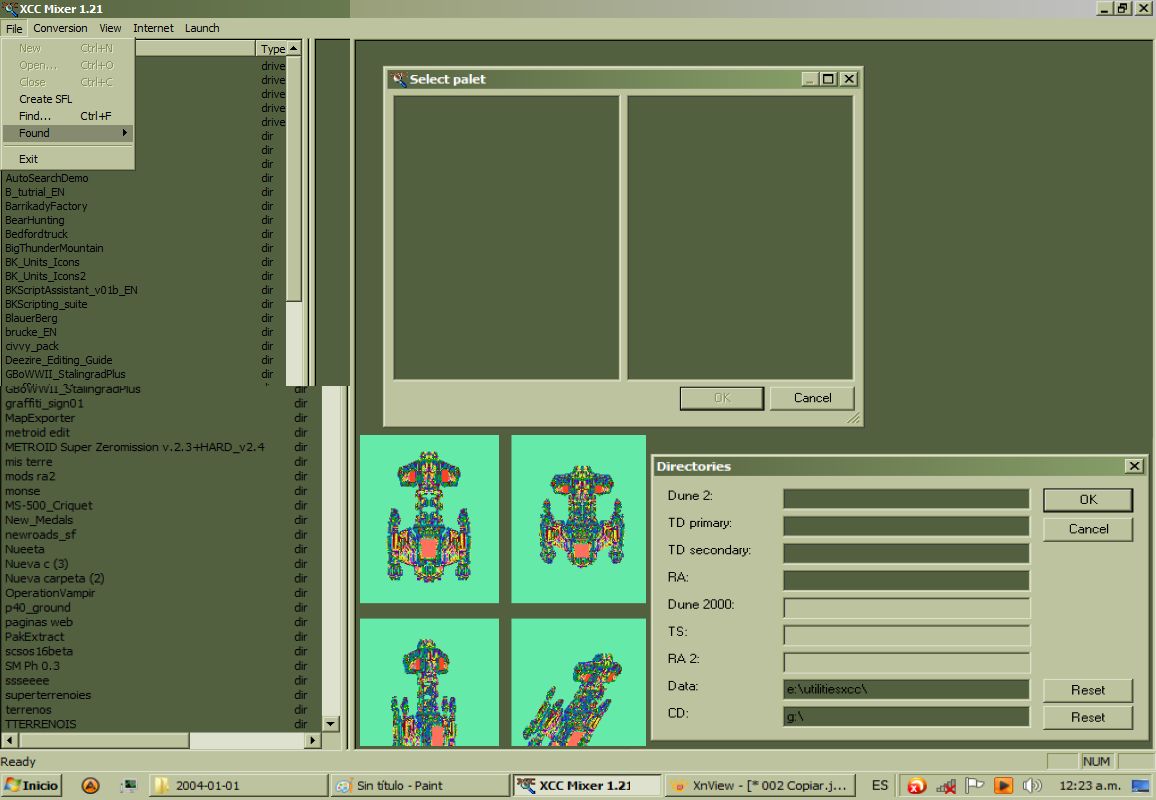This screenshot has height=800, width=1156.
Task: Click the CD directory field
Action: tap(906, 717)
